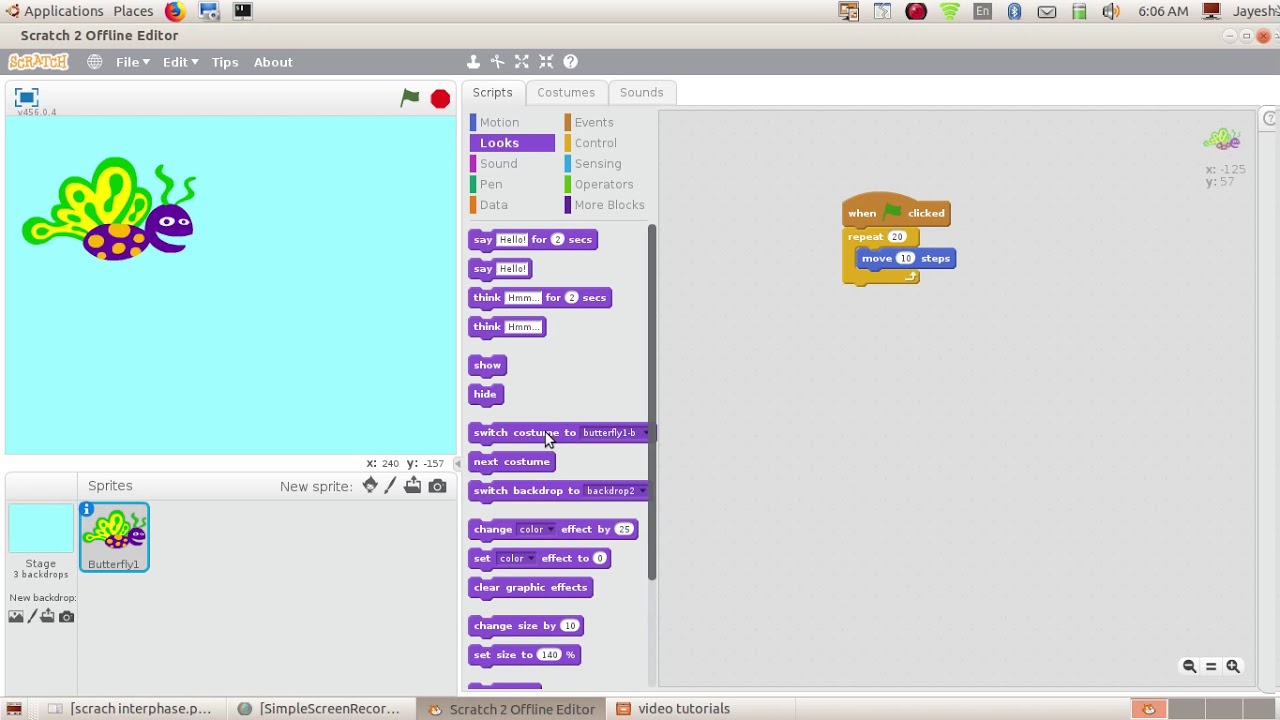Click the red stop button
This screenshot has width=1280, height=720.
[440, 98]
